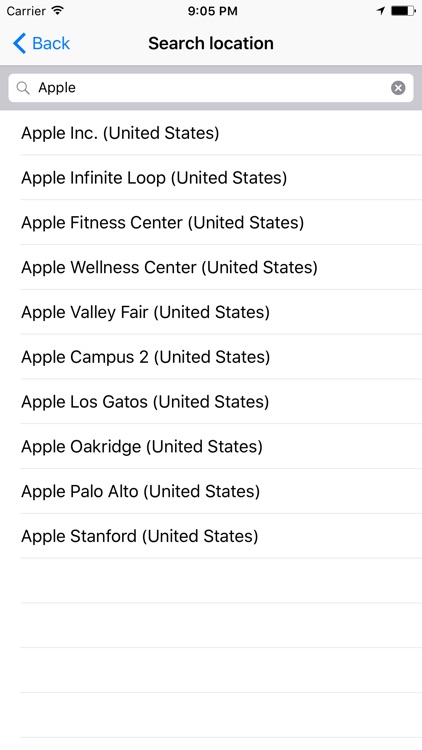Tap the battery indicator icon
This screenshot has height=750, width=422.
point(403,11)
